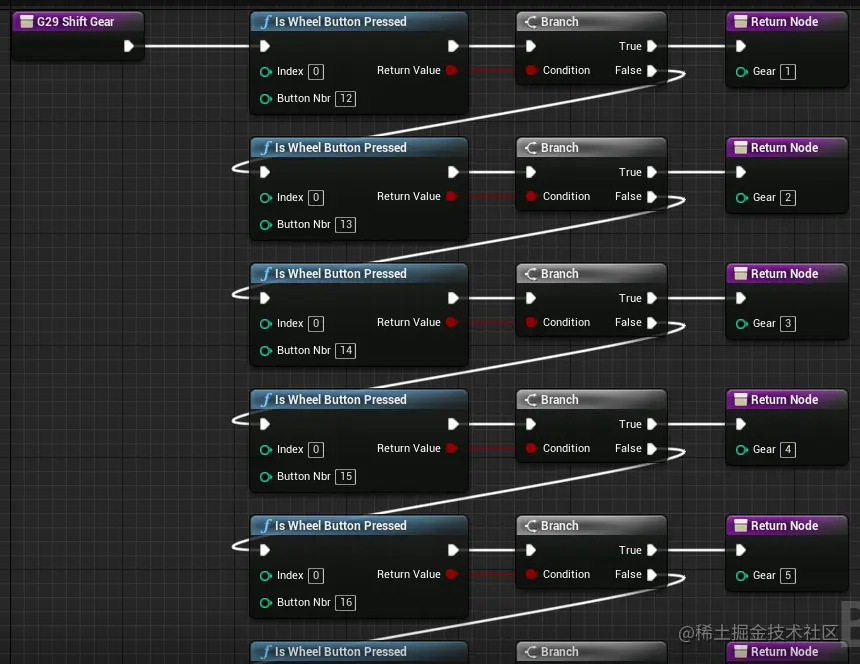860x664 pixels.
Task: Click the True exec pin on the Branch before Gear 1
Action: pos(652,46)
